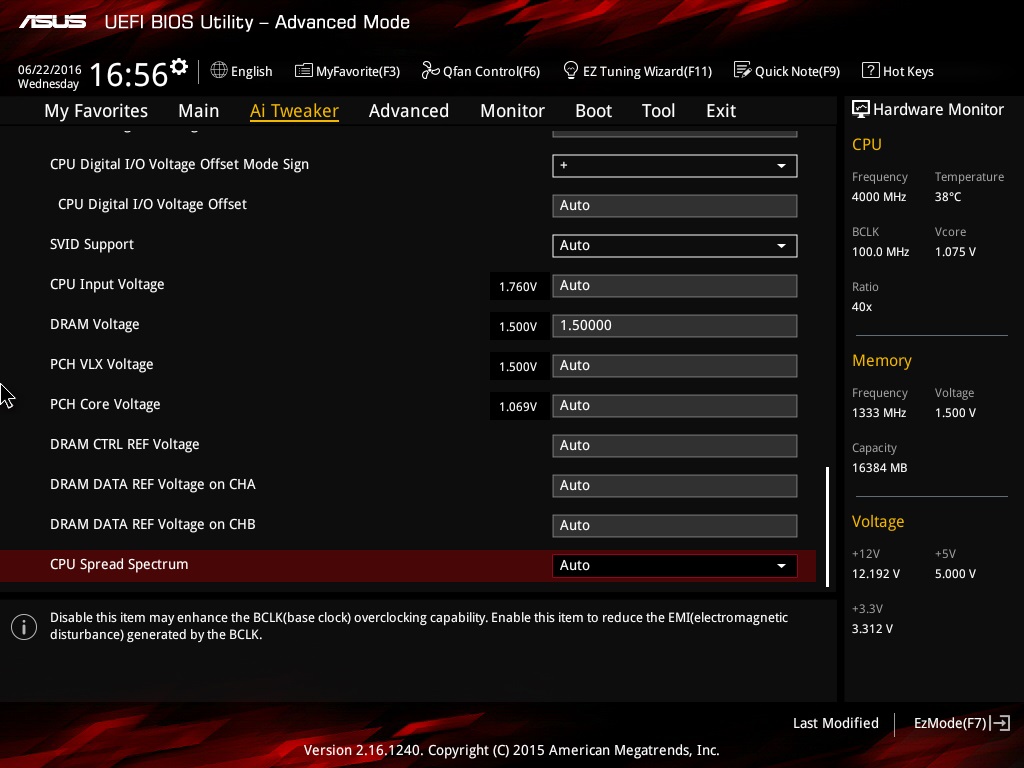The width and height of the screenshot is (1024, 768).
Task: Click the 38°C temperature value
Action: click(948, 197)
